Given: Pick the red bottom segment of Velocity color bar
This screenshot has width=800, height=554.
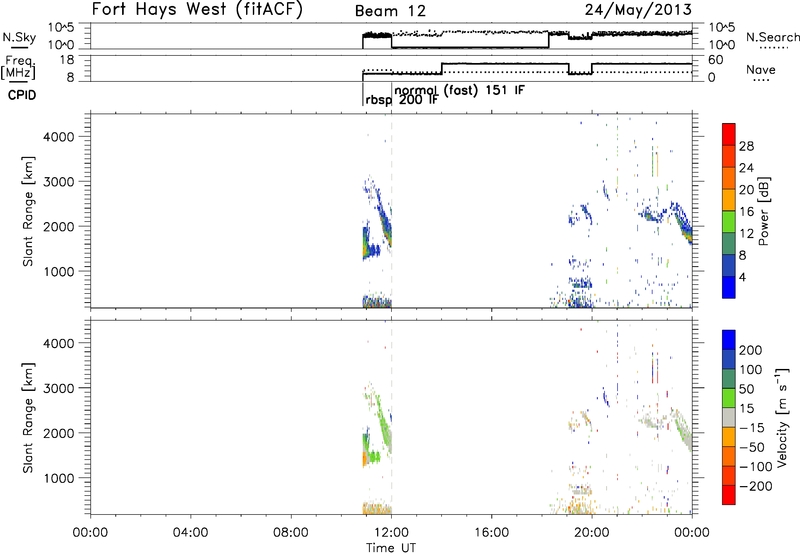Looking at the screenshot, I should pyautogui.click(x=729, y=495).
